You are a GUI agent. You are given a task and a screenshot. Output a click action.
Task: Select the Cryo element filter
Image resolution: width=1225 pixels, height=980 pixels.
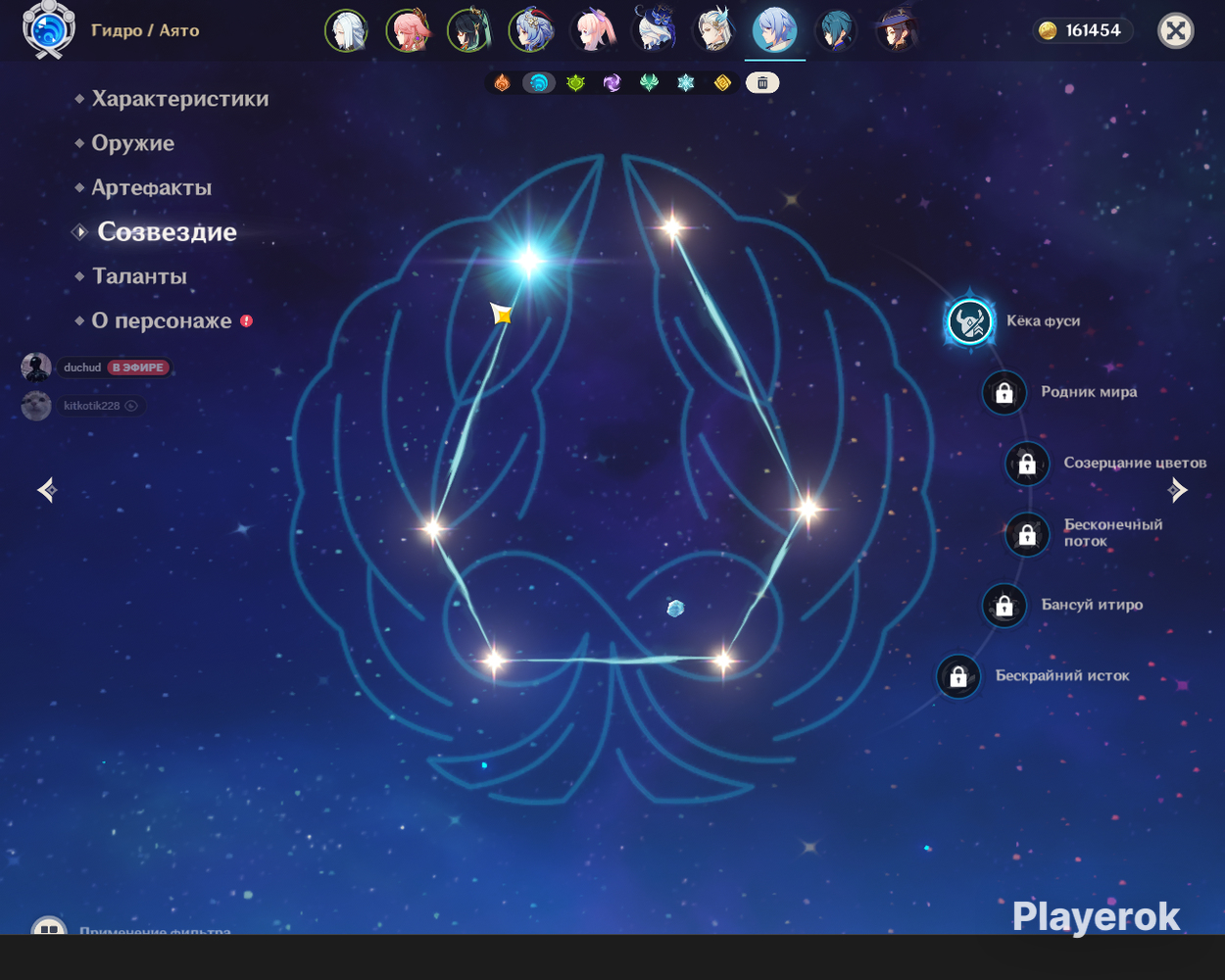point(685,83)
